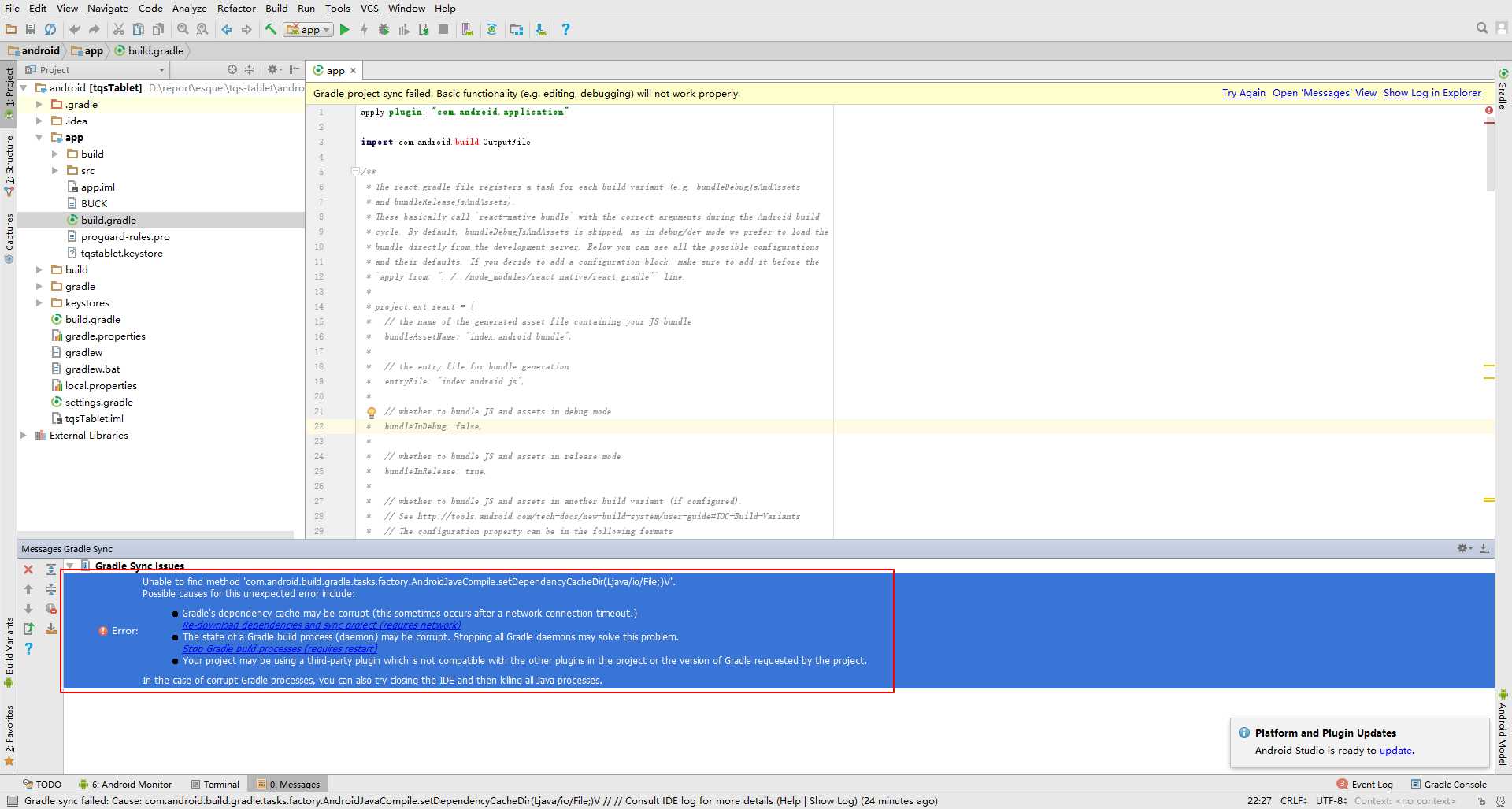Viewport: 1512px width, 809px height.
Task: Click the Undo arrow icon
Action: click(x=75, y=29)
